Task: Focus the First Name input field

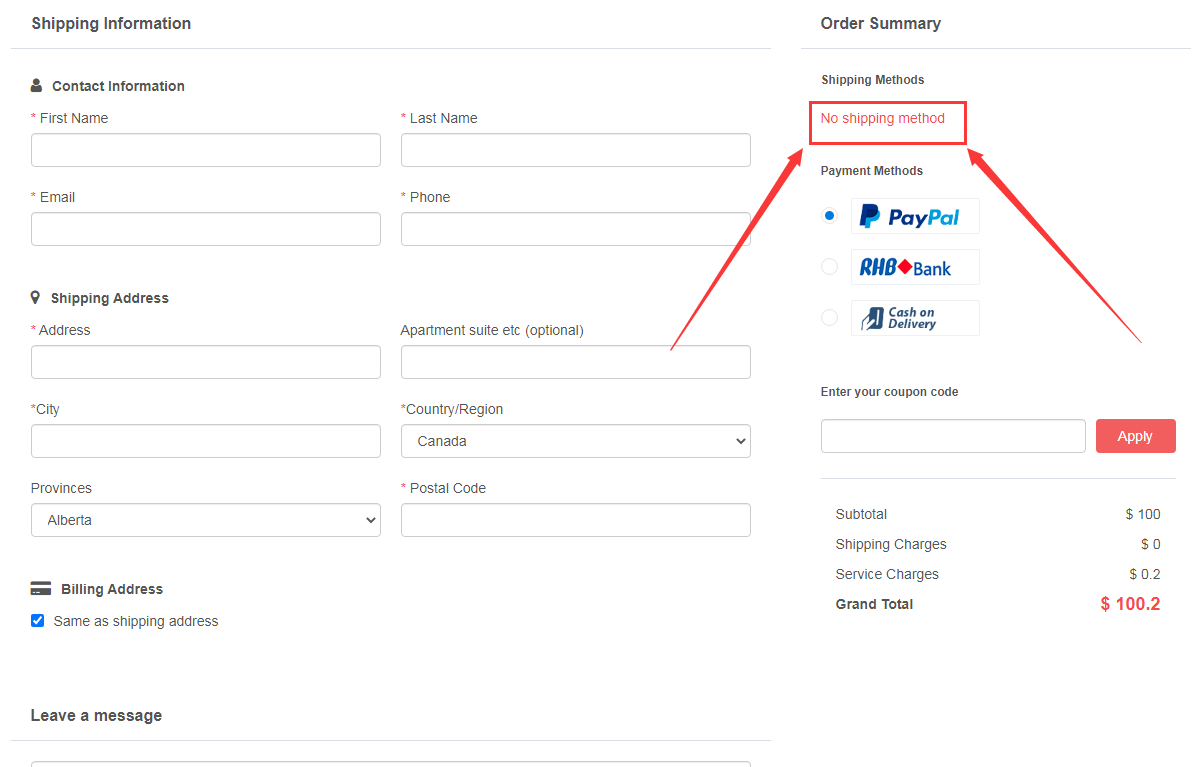Action: tap(205, 150)
